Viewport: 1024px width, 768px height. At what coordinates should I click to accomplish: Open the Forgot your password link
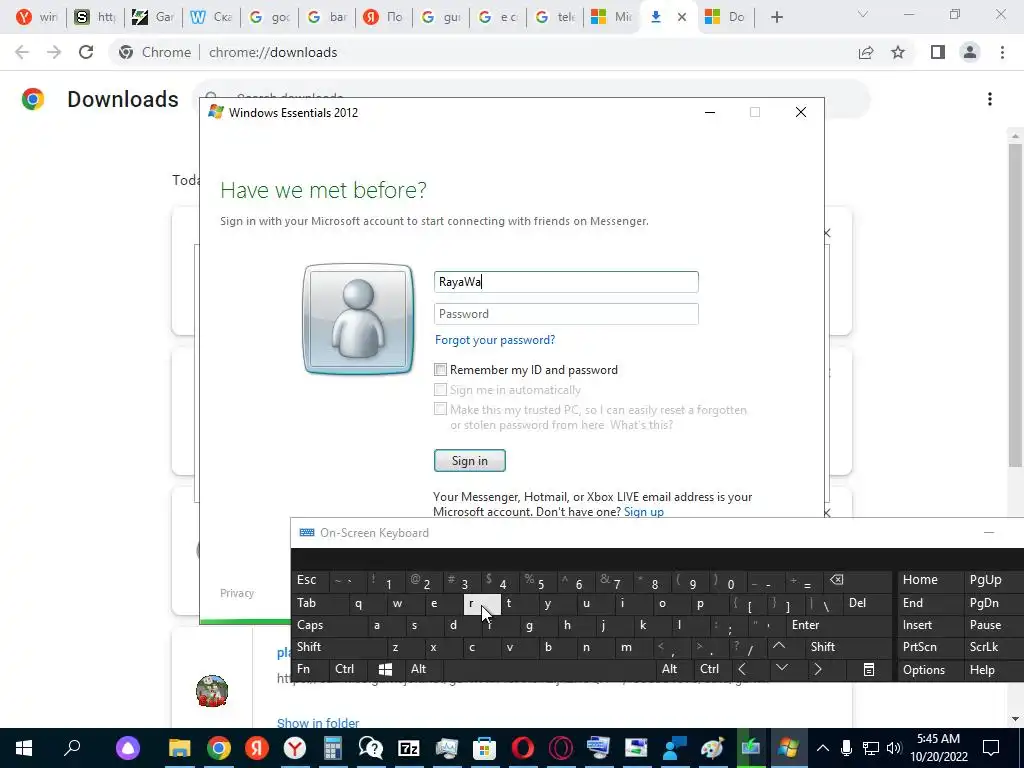(495, 340)
